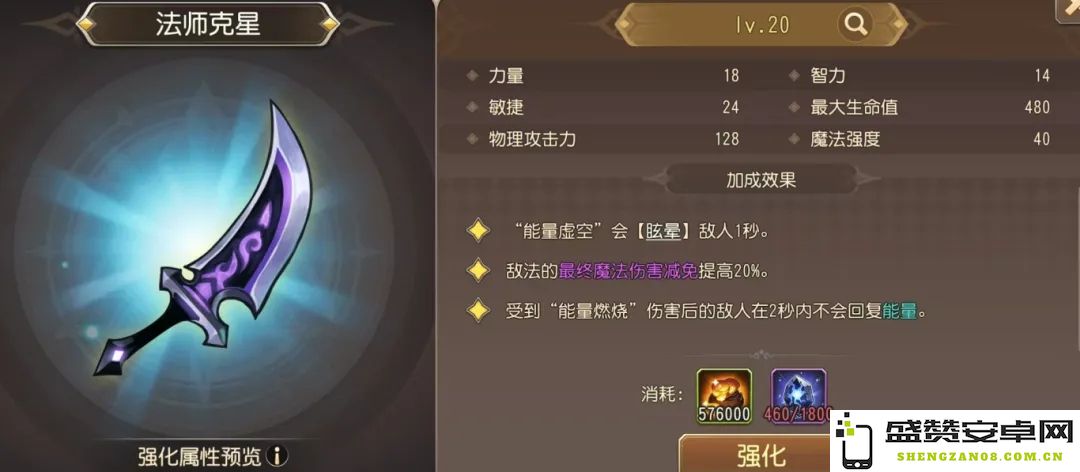Click the 能量 teal keyword
Viewport: 1080px width, 472px height.
[900, 311]
